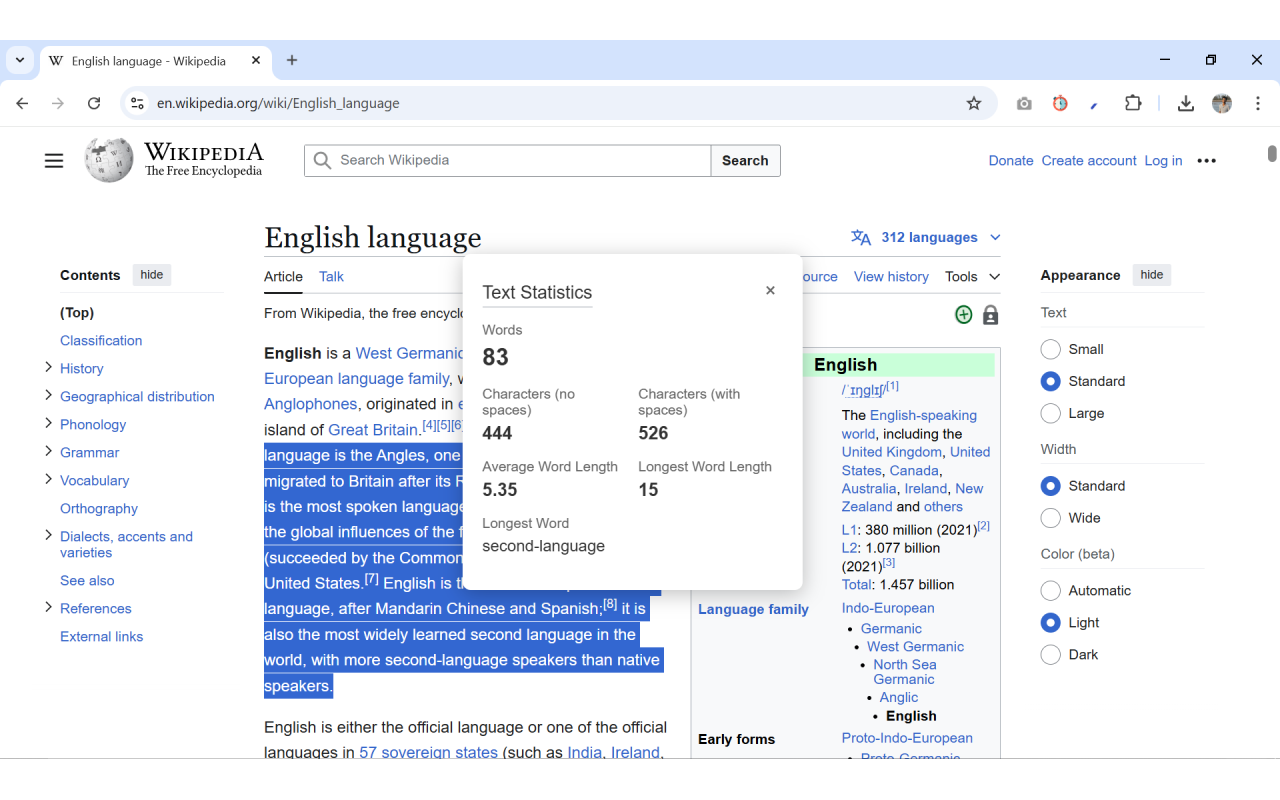Select Standard page width

coord(1050,486)
